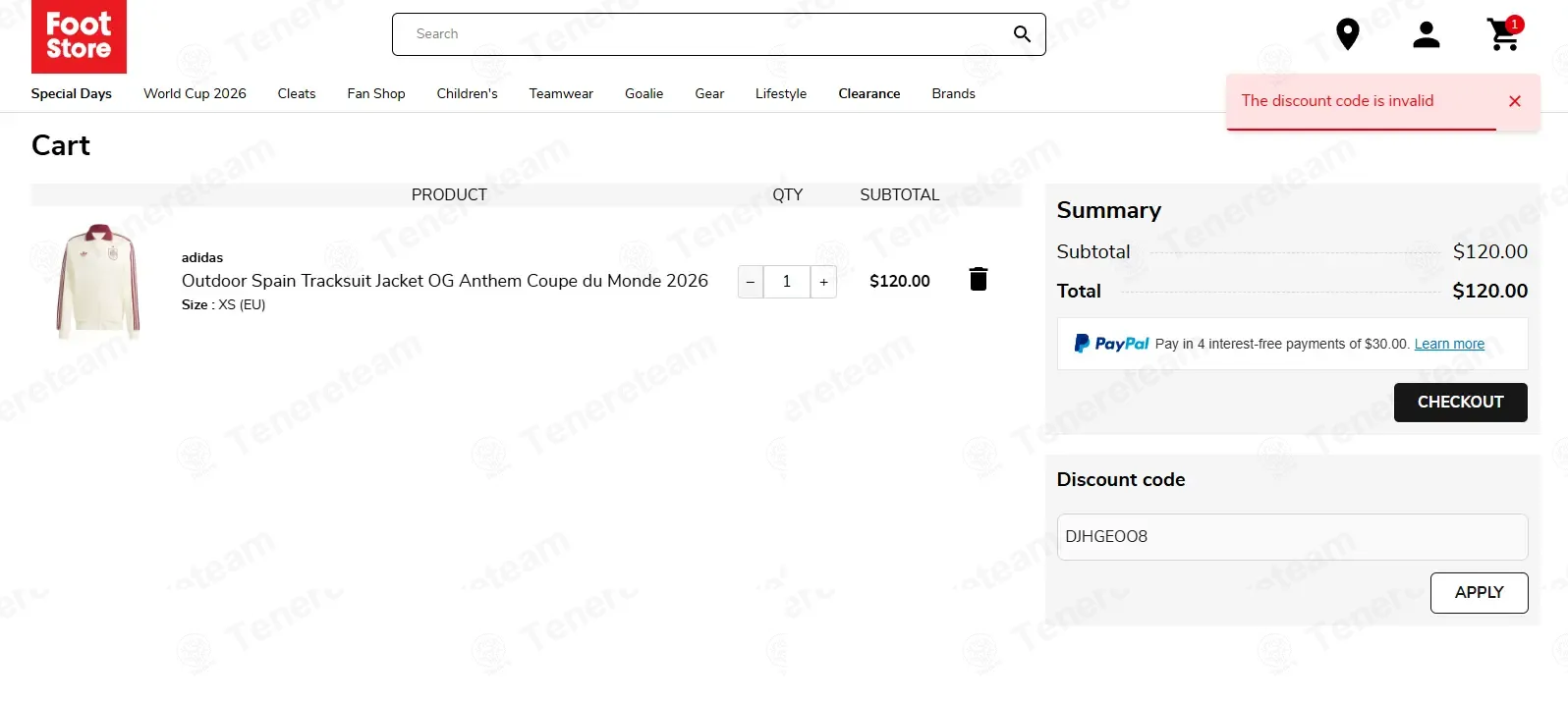
Task: Click the discount code field with DJHGEOO8
Action: [1292, 537]
